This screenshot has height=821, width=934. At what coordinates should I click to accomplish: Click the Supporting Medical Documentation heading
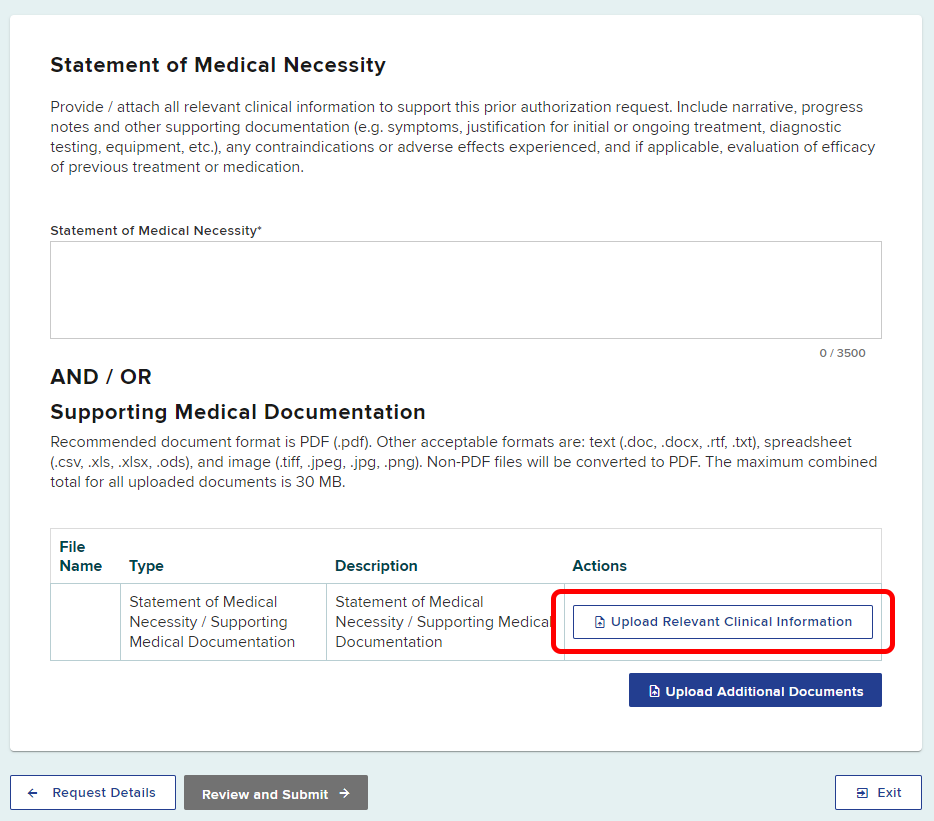(x=238, y=412)
